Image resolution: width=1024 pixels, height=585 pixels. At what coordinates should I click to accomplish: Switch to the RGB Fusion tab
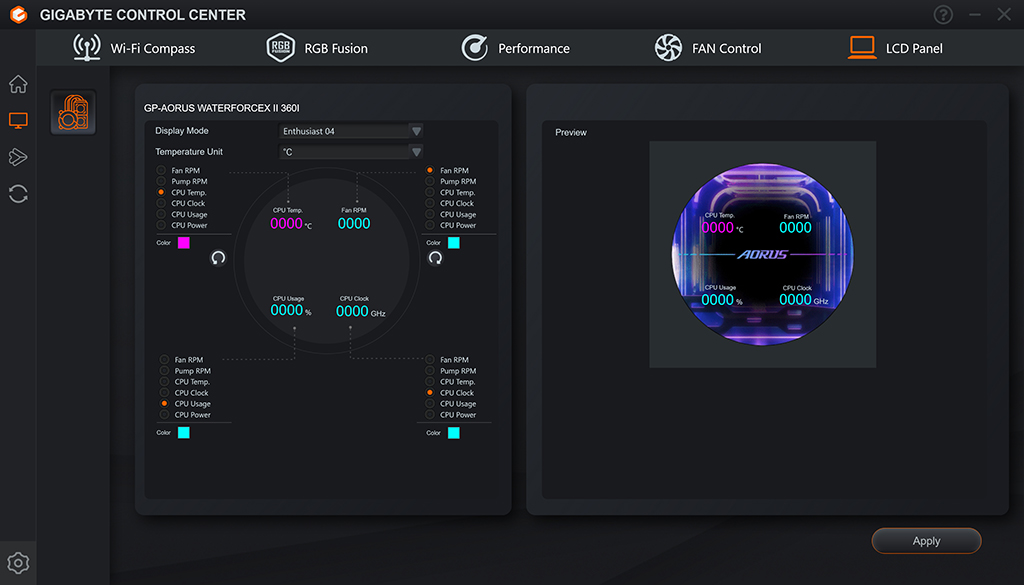317,48
